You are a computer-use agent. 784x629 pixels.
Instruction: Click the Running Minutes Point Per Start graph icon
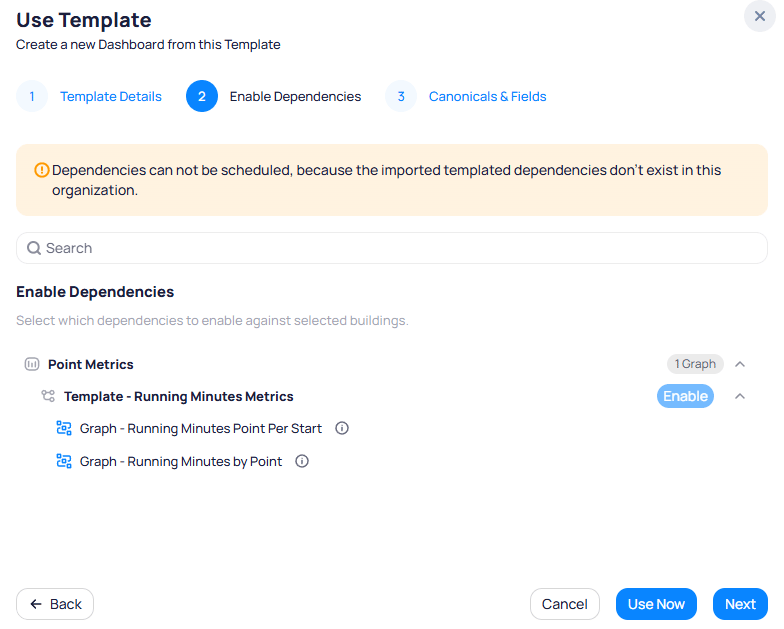point(64,428)
